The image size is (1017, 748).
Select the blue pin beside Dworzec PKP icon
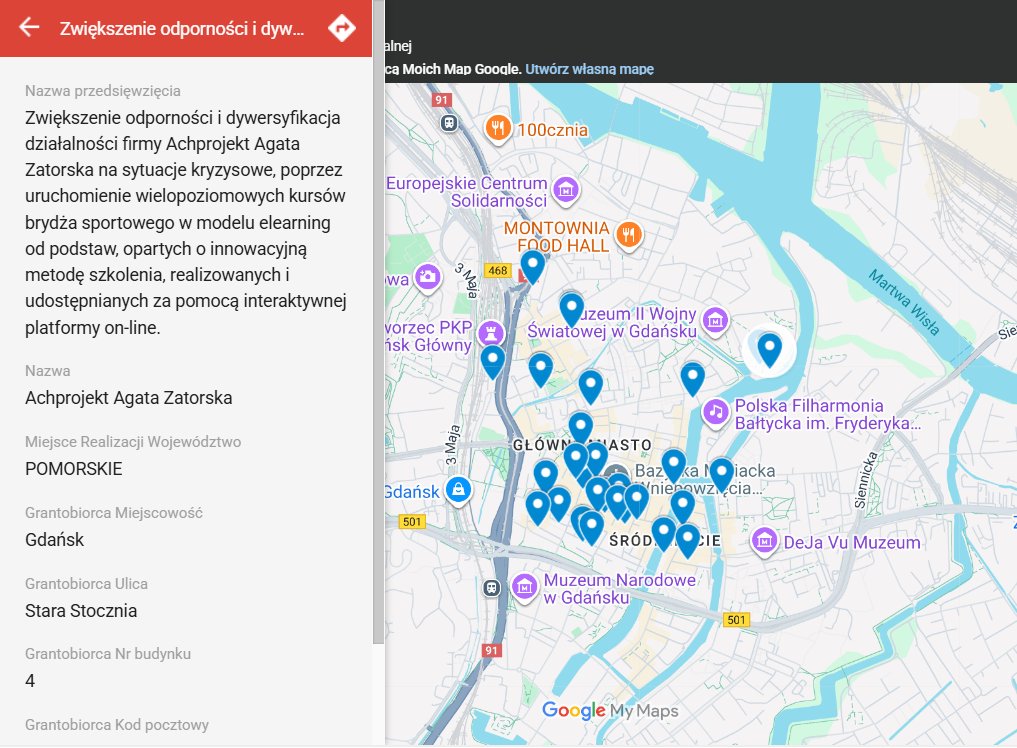click(492, 362)
